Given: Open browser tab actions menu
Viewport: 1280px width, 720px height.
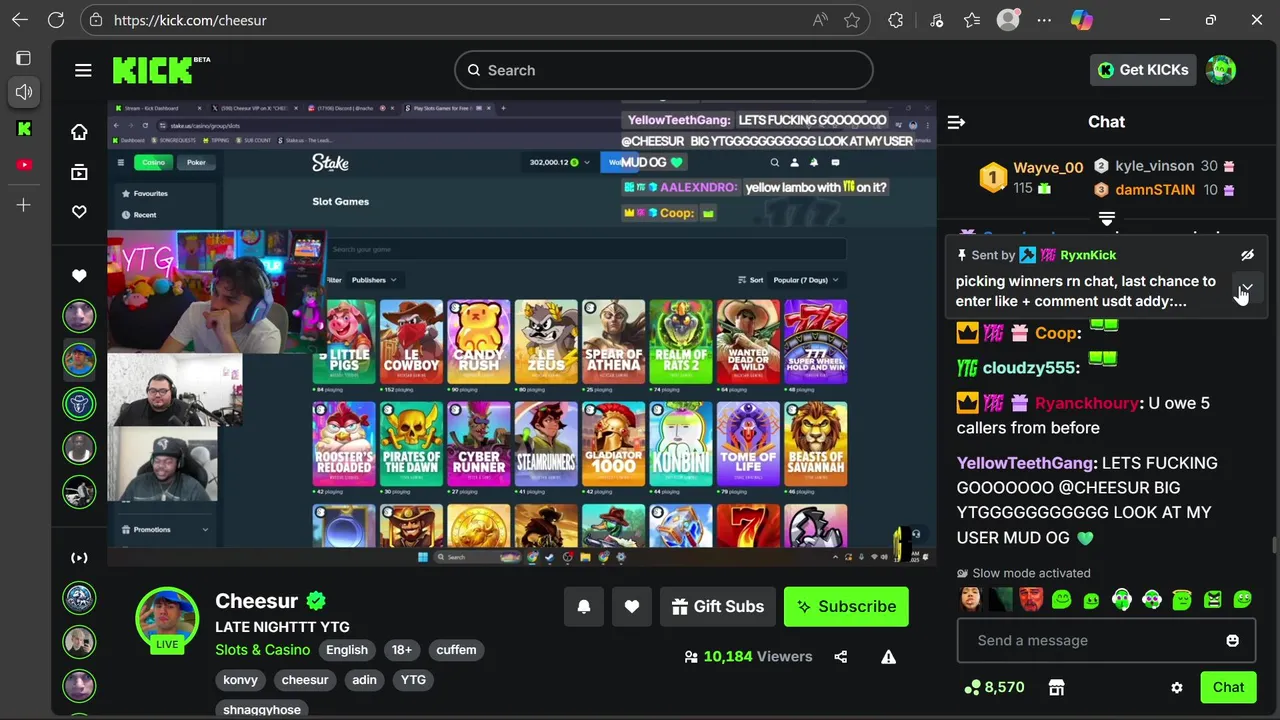Looking at the screenshot, I should point(25,58).
